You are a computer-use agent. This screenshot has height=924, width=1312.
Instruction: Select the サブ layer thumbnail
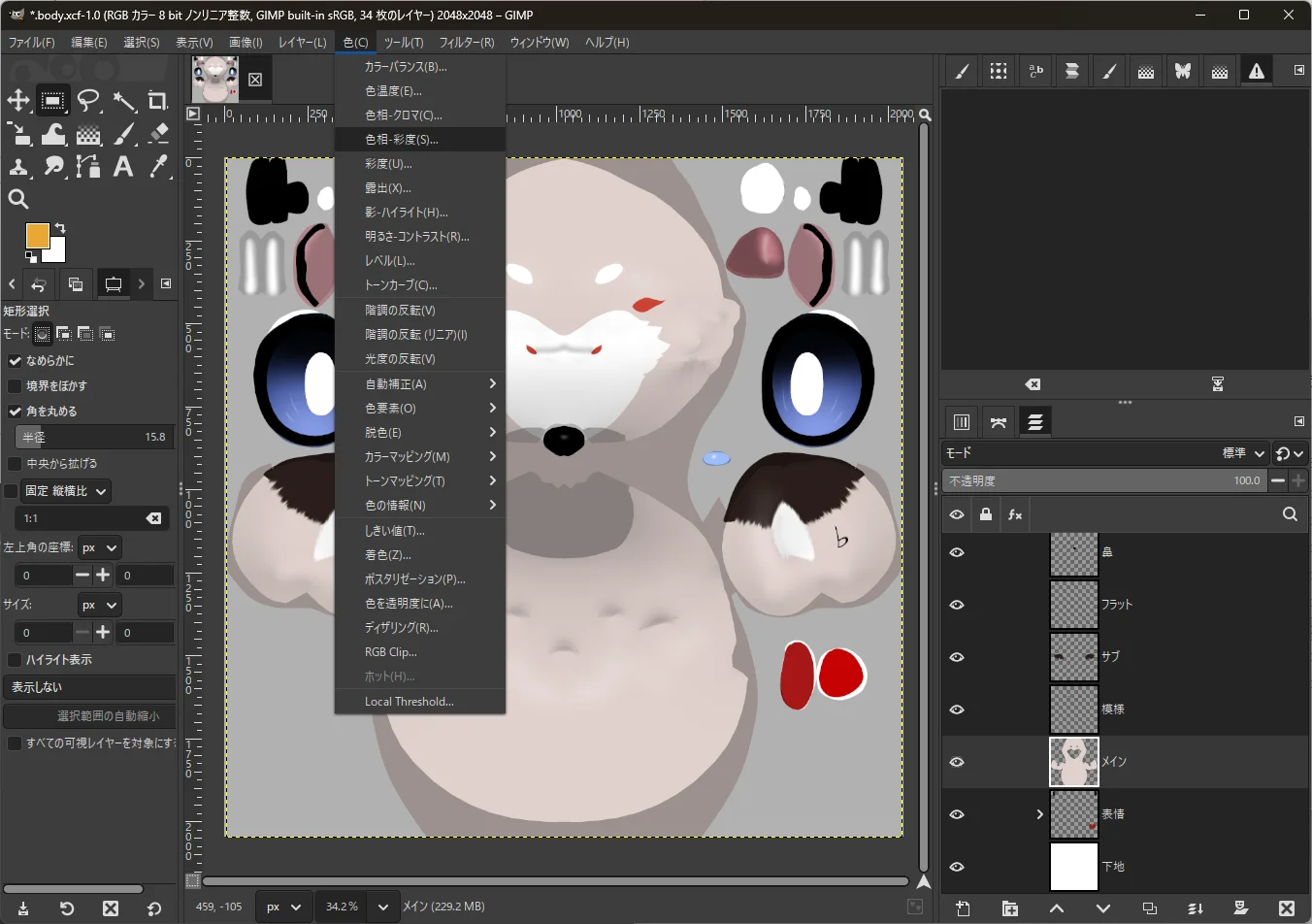(1074, 657)
